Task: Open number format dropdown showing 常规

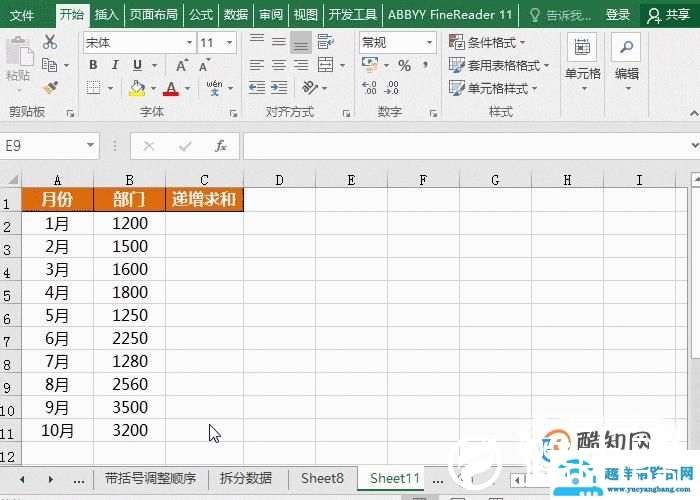Action: click(x=429, y=43)
